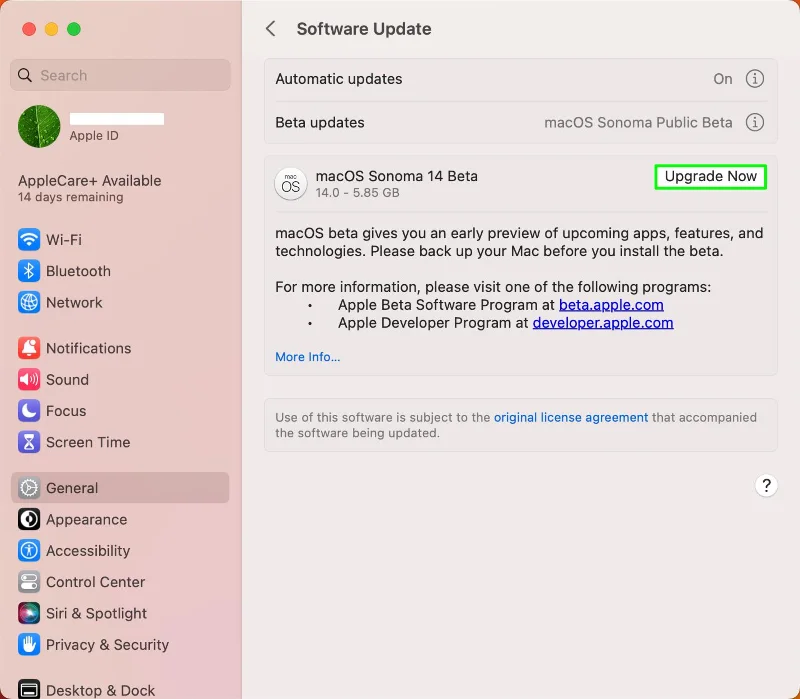The width and height of the screenshot is (800, 699).
Task: Select Wi-Fi label in the sidebar
Action: pos(64,240)
